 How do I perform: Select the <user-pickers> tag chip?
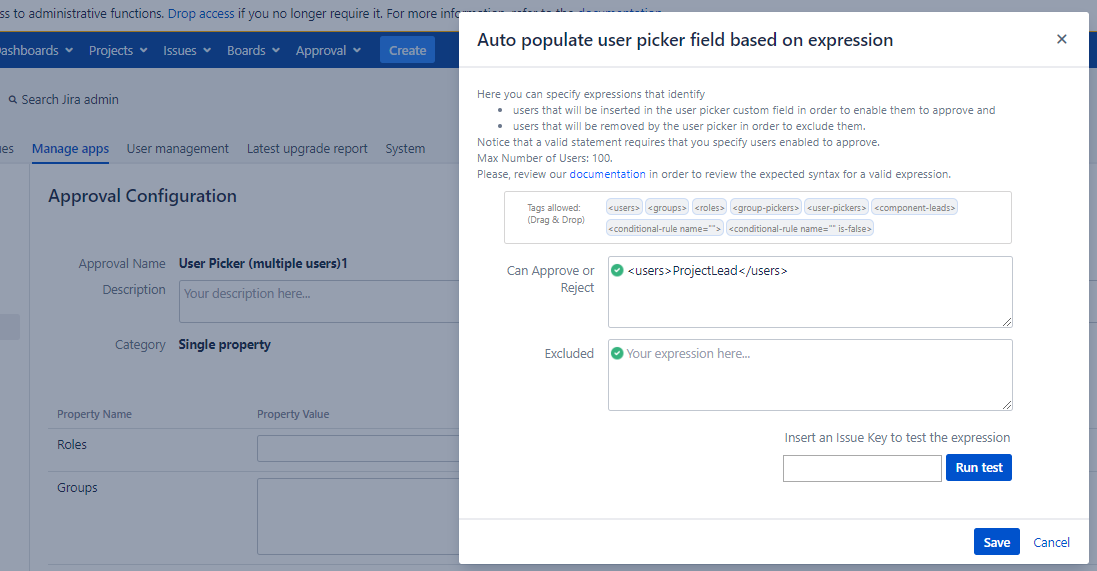coord(837,207)
